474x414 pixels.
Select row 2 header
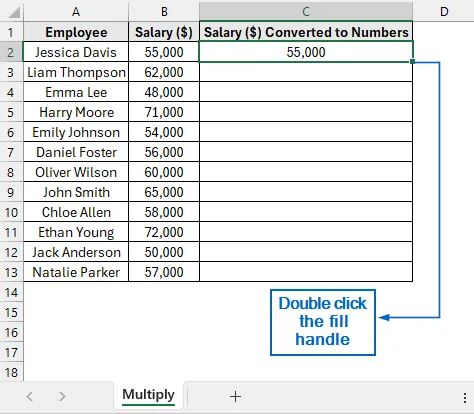11,52
